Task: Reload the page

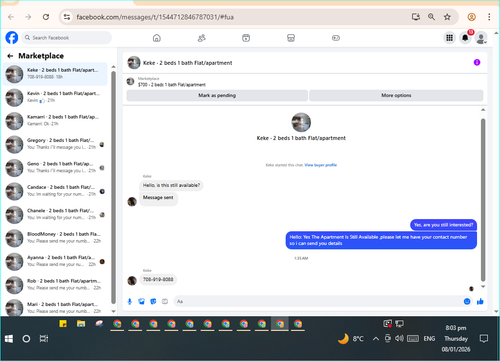Action: pyautogui.click(x=46, y=17)
